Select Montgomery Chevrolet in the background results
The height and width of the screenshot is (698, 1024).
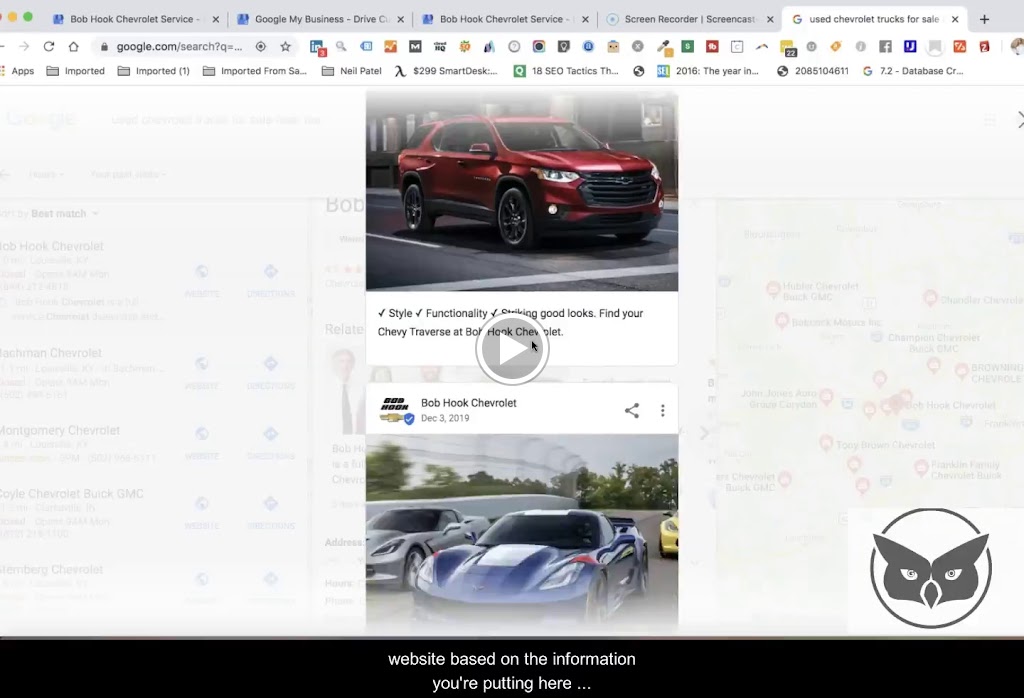[x=59, y=430]
